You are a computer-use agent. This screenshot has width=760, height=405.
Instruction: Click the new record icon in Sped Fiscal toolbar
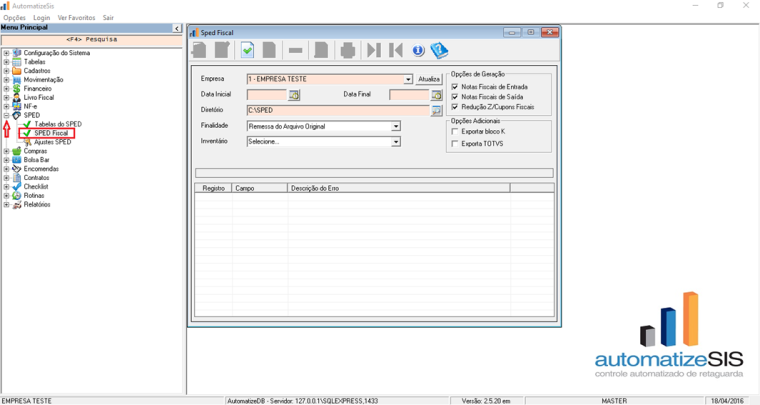pos(199,50)
